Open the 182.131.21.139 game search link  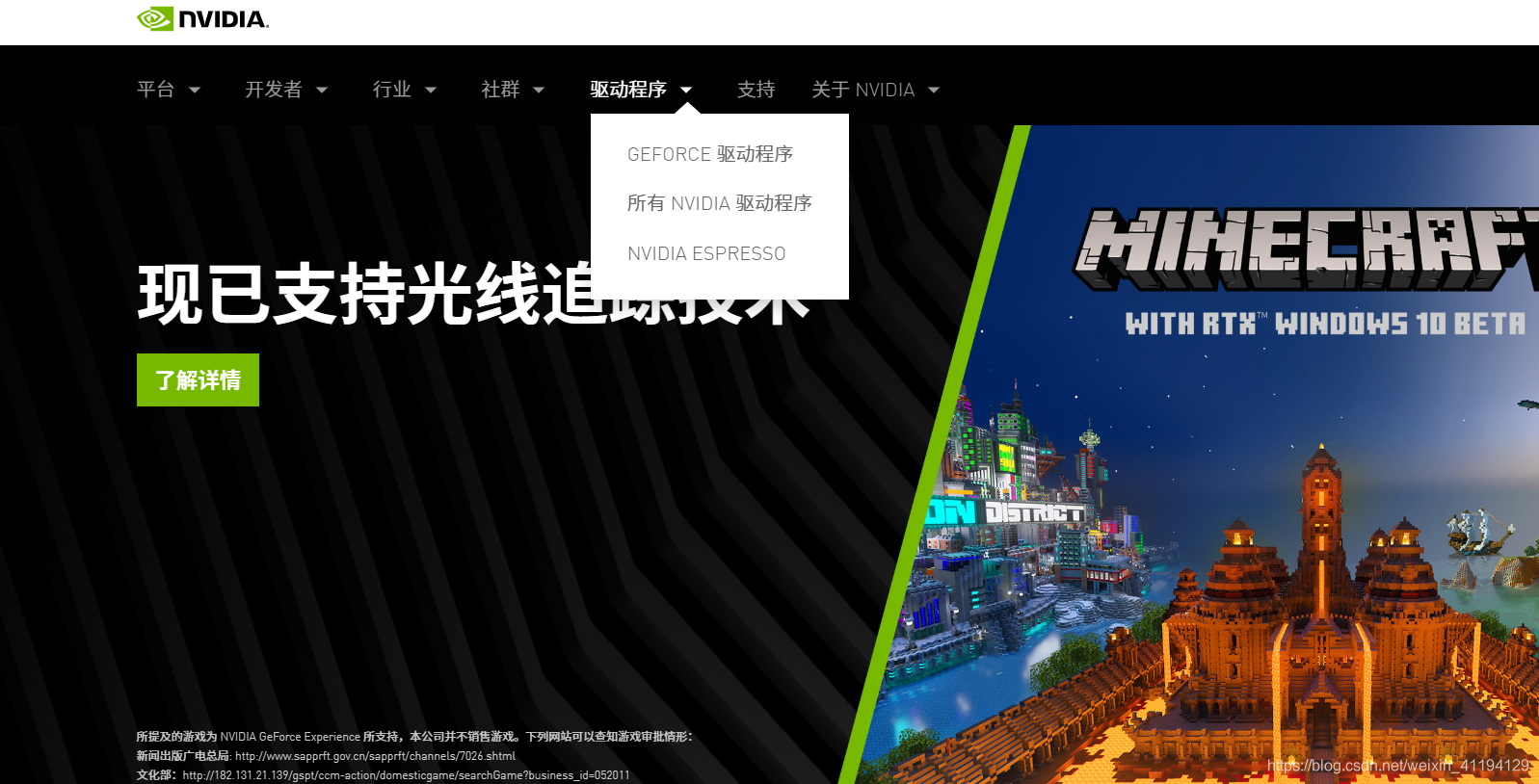406,775
